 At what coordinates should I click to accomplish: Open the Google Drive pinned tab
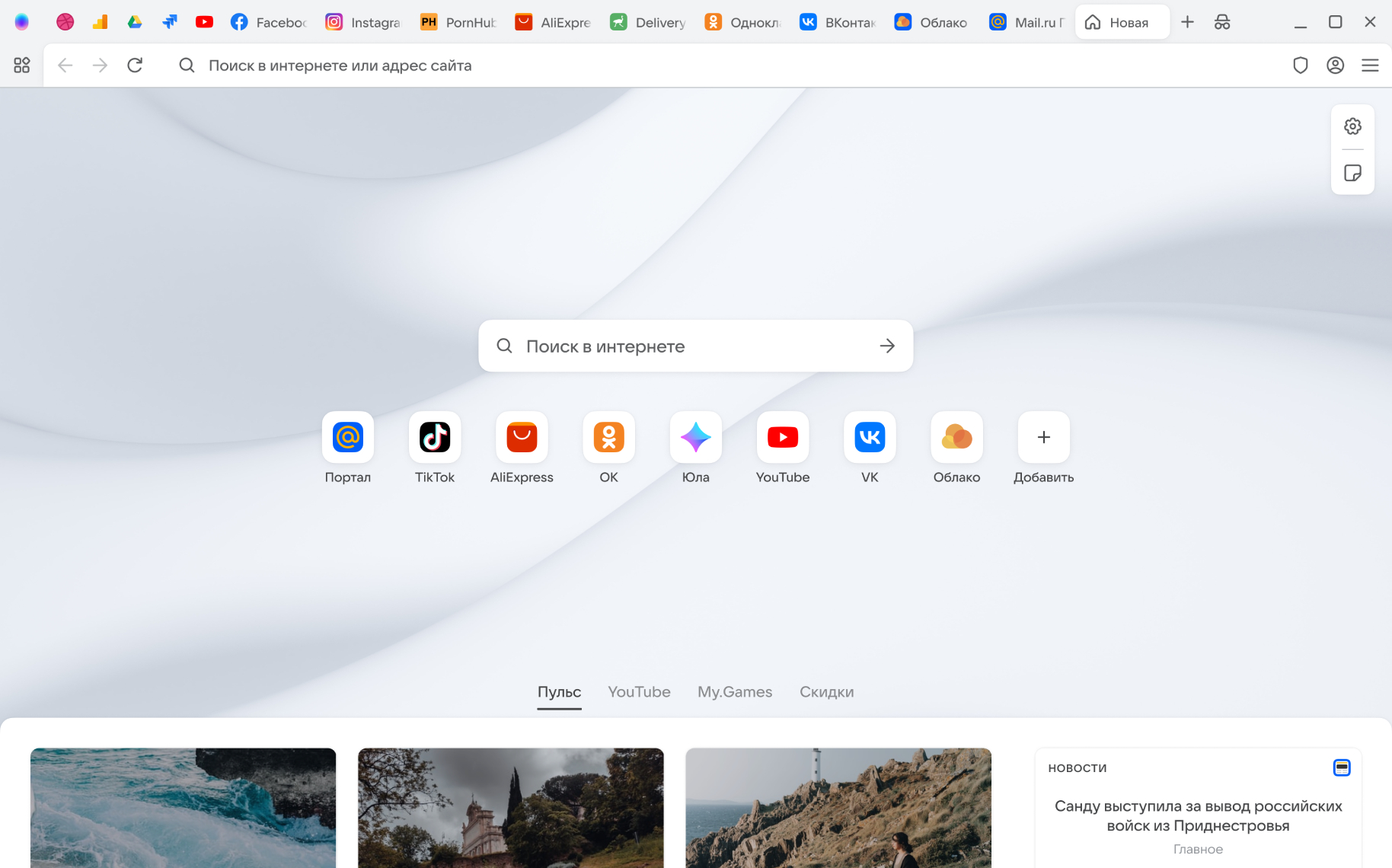coord(135,22)
